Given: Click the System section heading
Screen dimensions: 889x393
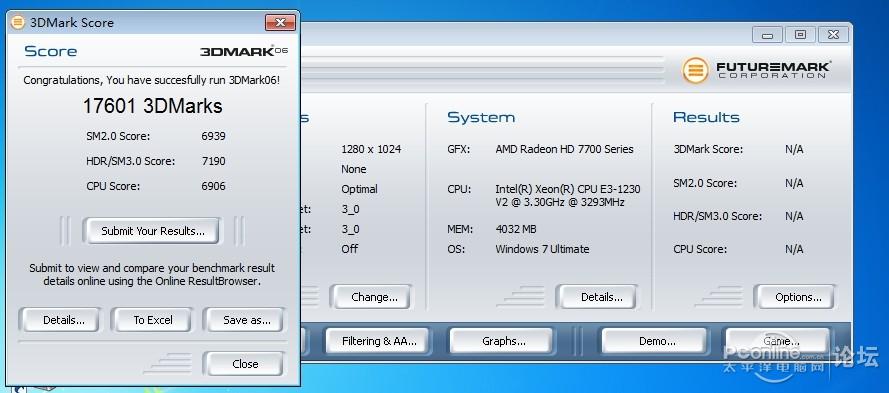Looking at the screenshot, I should pos(481,117).
